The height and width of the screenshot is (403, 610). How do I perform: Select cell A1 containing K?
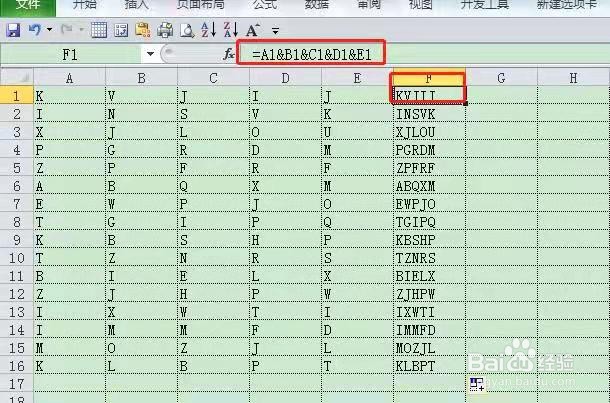[69, 95]
